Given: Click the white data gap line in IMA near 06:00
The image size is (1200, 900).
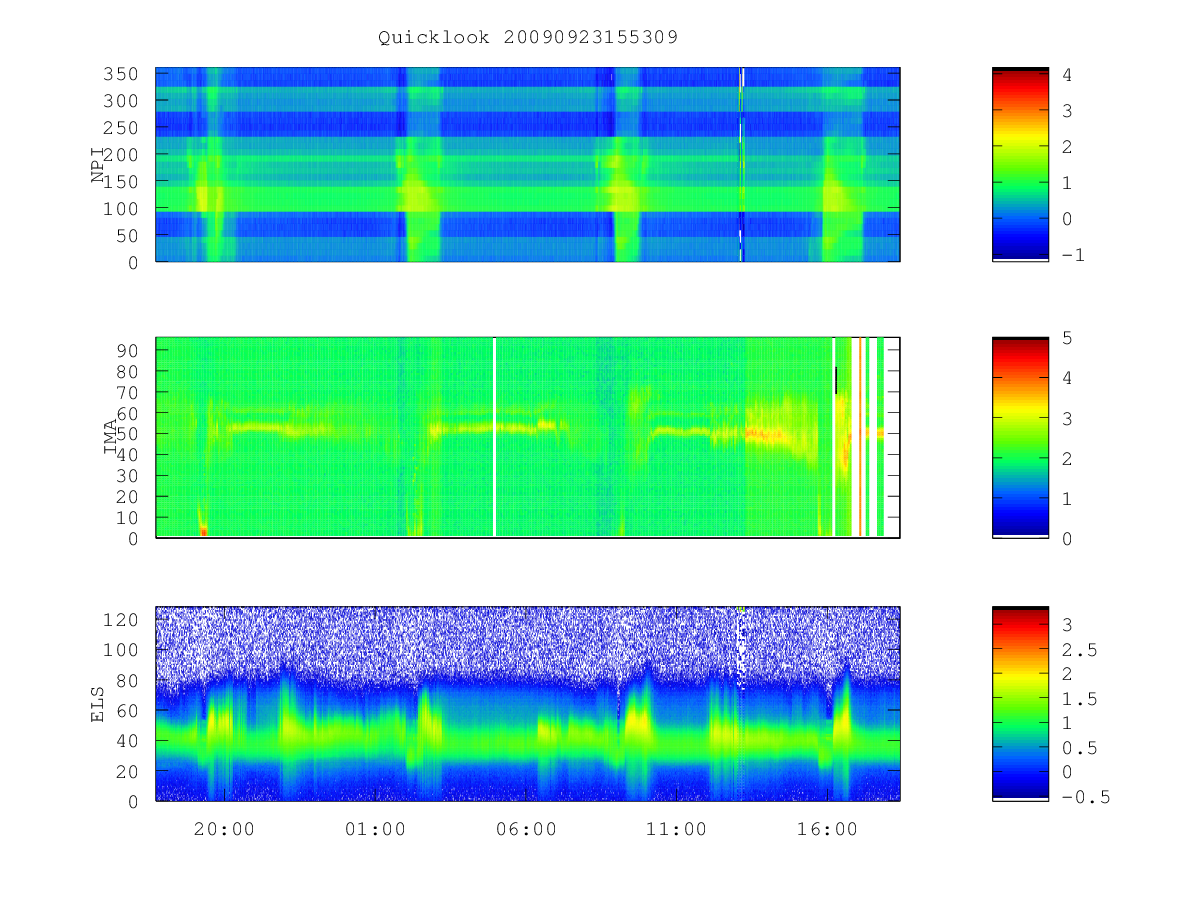Looking at the screenshot, I should 495,437.
